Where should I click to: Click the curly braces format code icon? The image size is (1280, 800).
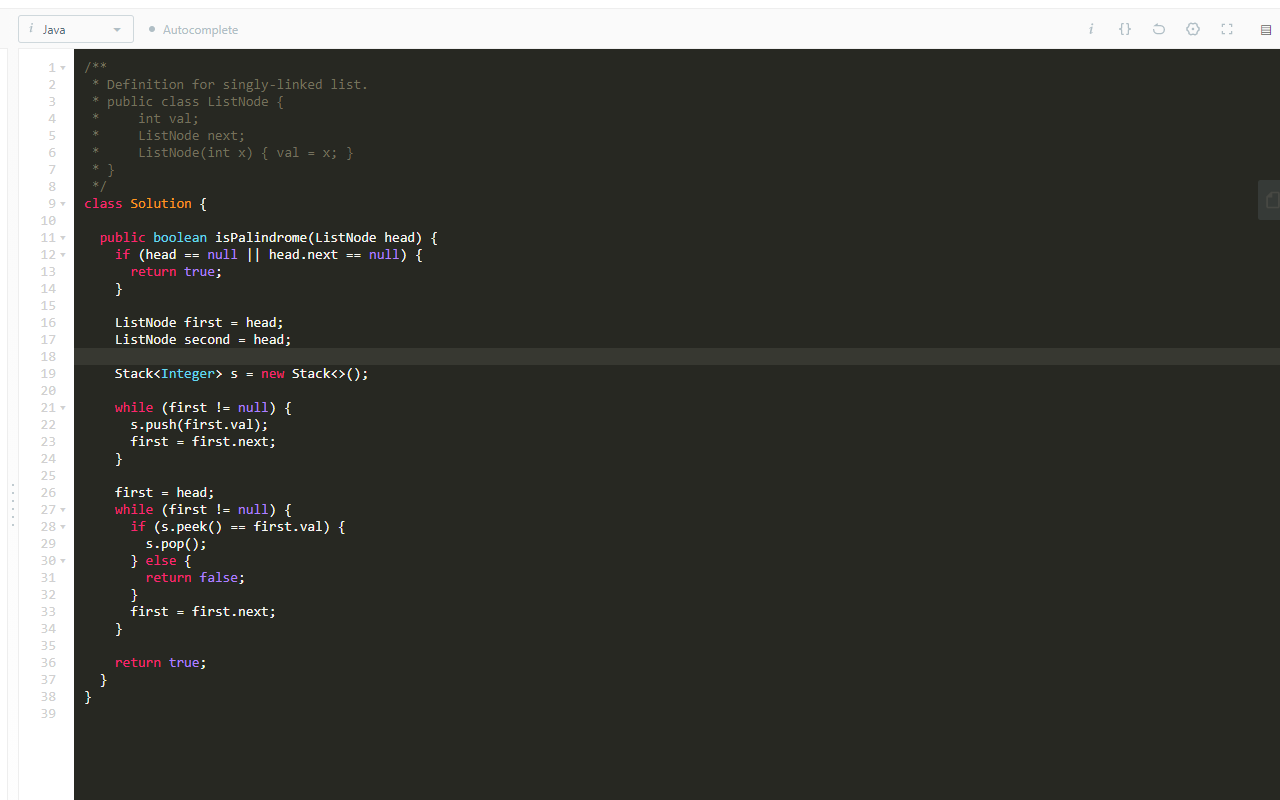1125,29
